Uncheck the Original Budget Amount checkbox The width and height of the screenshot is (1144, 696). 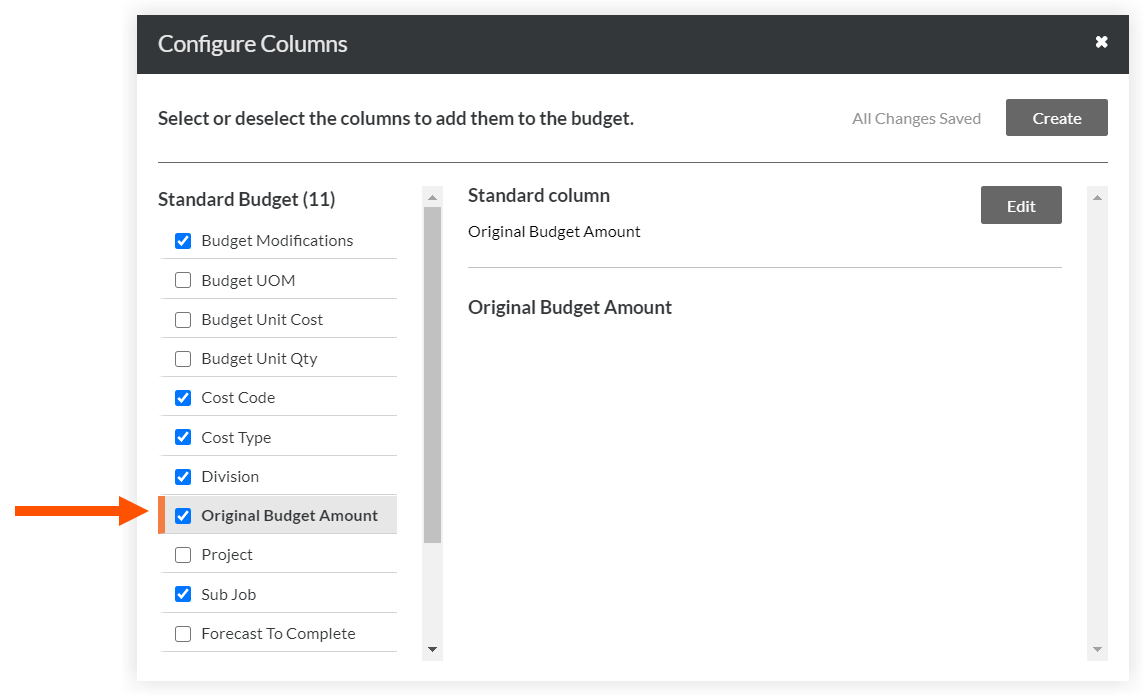coord(183,516)
